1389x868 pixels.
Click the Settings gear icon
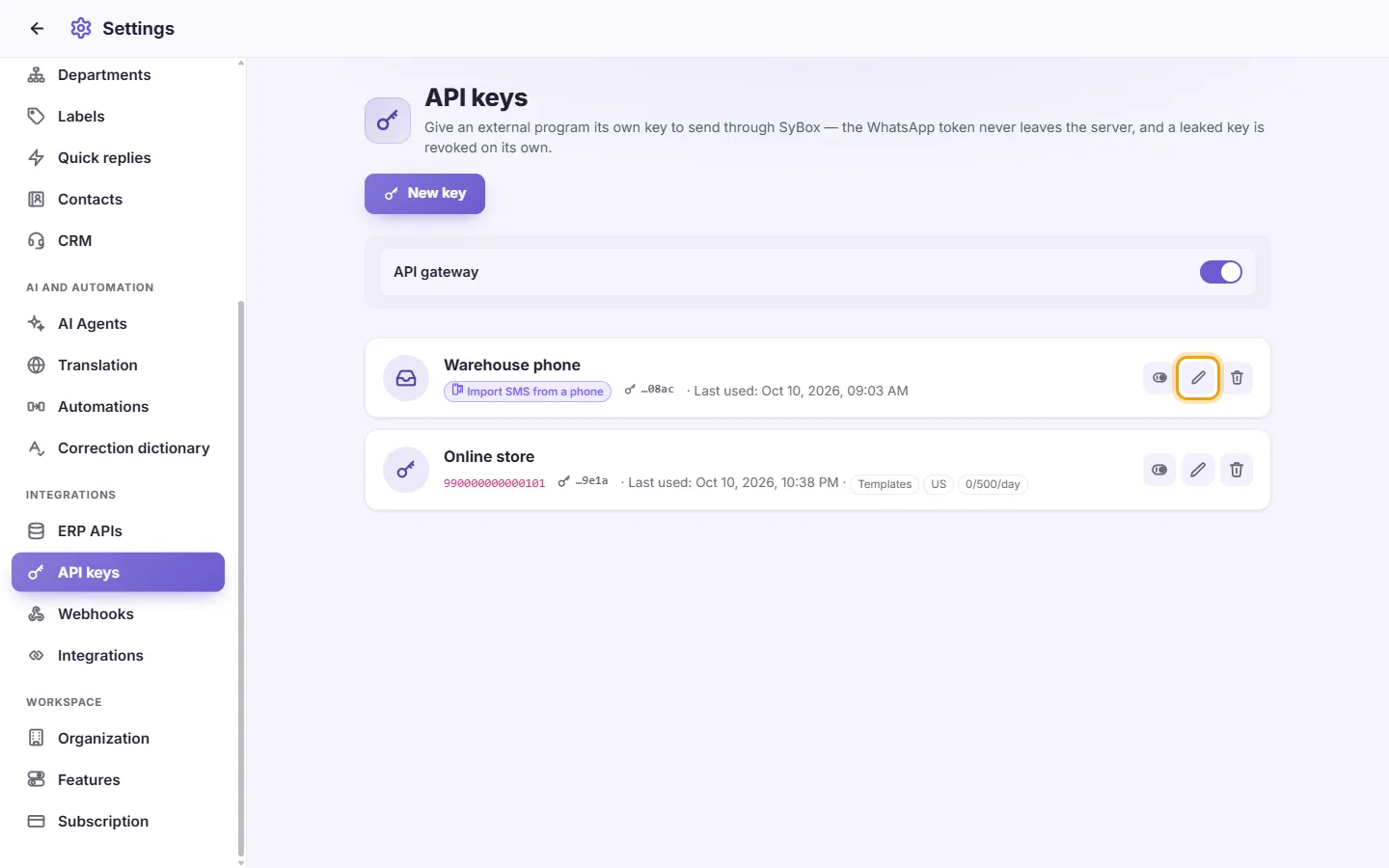pos(81,29)
